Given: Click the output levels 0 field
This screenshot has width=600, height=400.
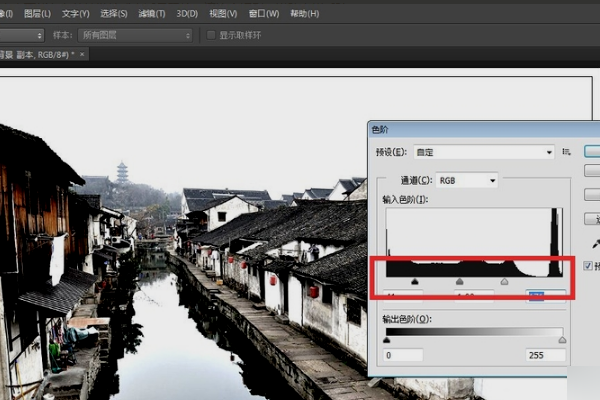Looking at the screenshot, I should [404, 355].
